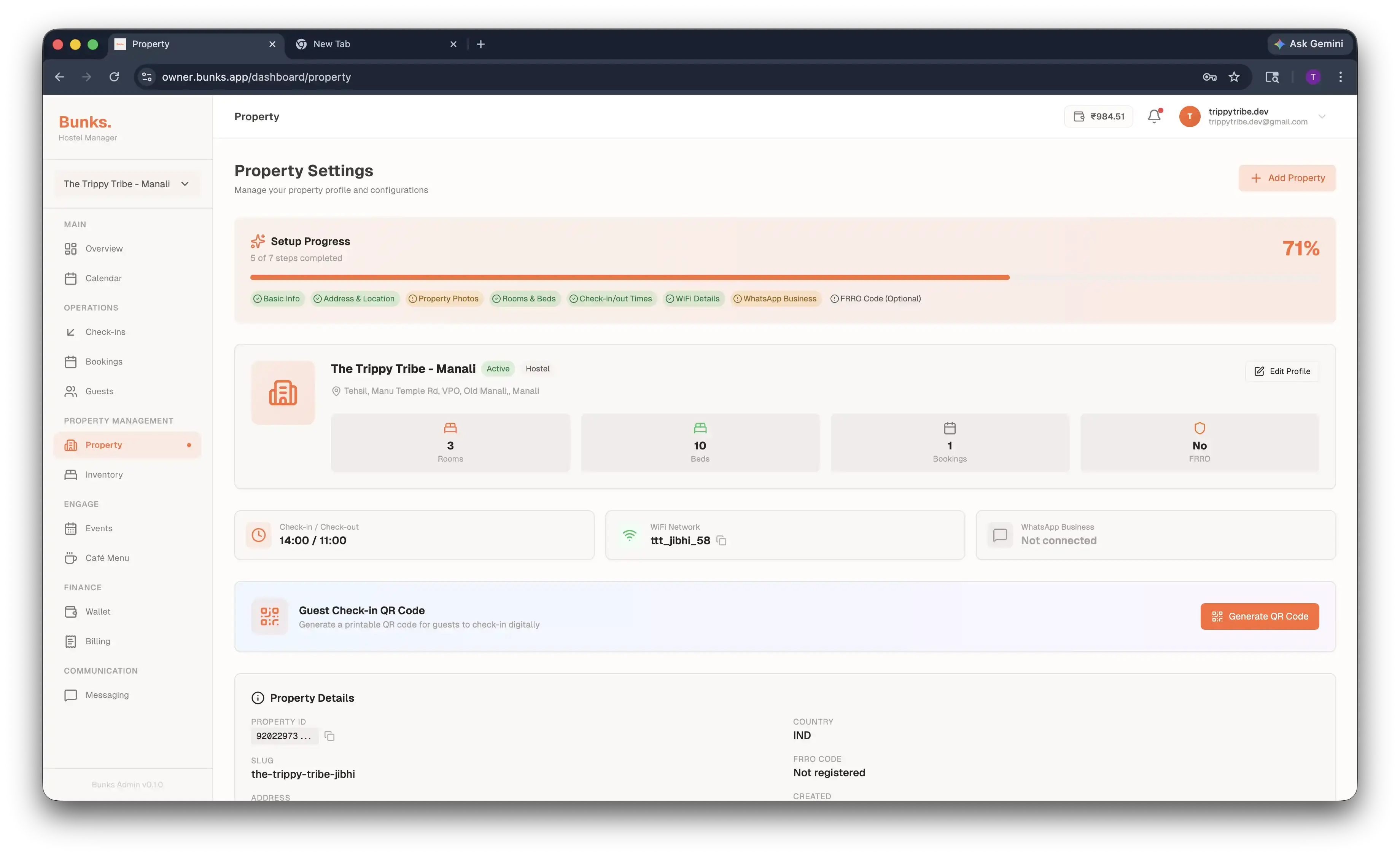Copy the Property ID value
This screenshot has height=857, width=1400.
329,736
